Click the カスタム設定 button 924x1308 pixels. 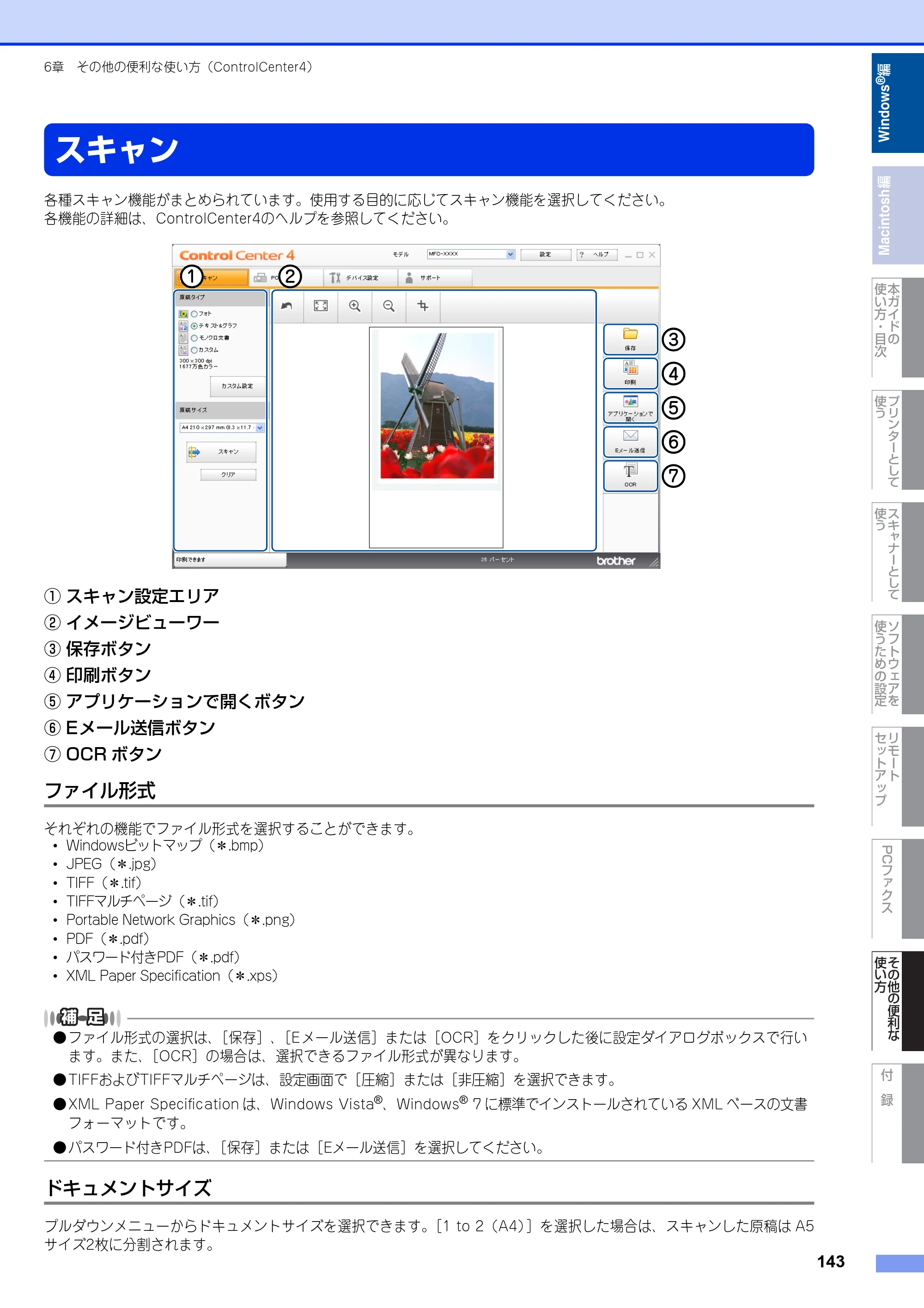[x=237, y=386]
